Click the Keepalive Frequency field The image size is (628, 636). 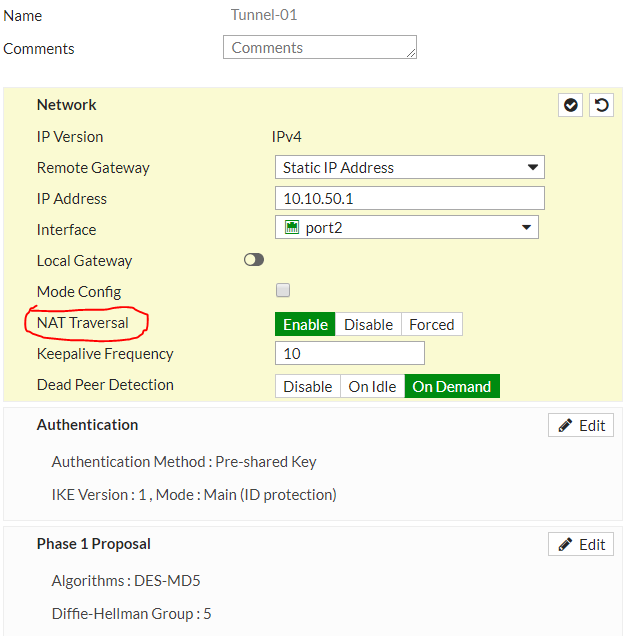pos(350,353)
